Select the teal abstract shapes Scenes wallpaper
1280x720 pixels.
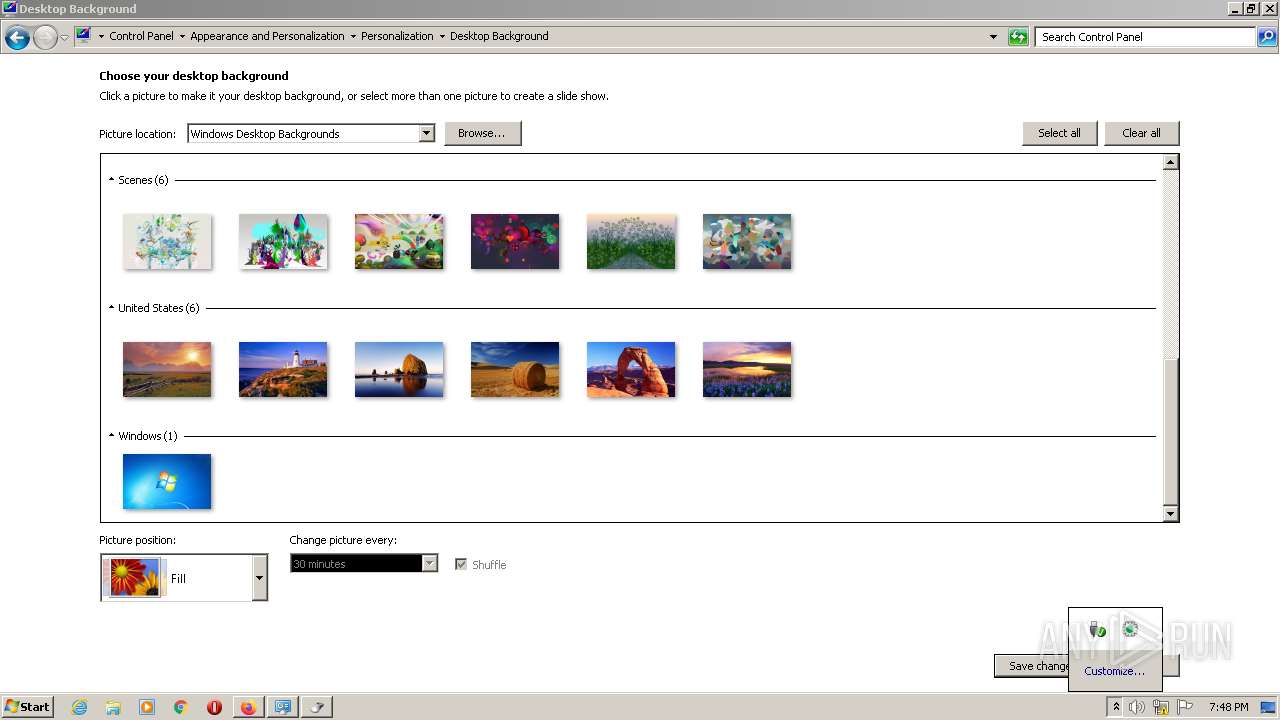pyautogui.click(x=747, y=241)
